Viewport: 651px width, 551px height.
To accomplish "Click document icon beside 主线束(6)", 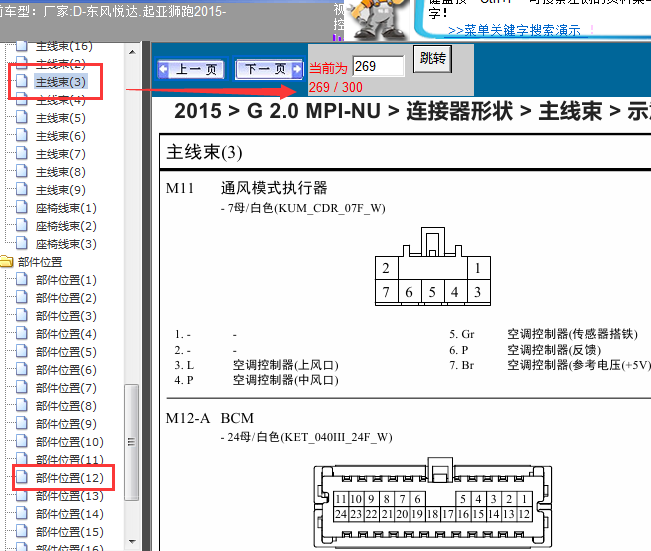I will [22, 135].
